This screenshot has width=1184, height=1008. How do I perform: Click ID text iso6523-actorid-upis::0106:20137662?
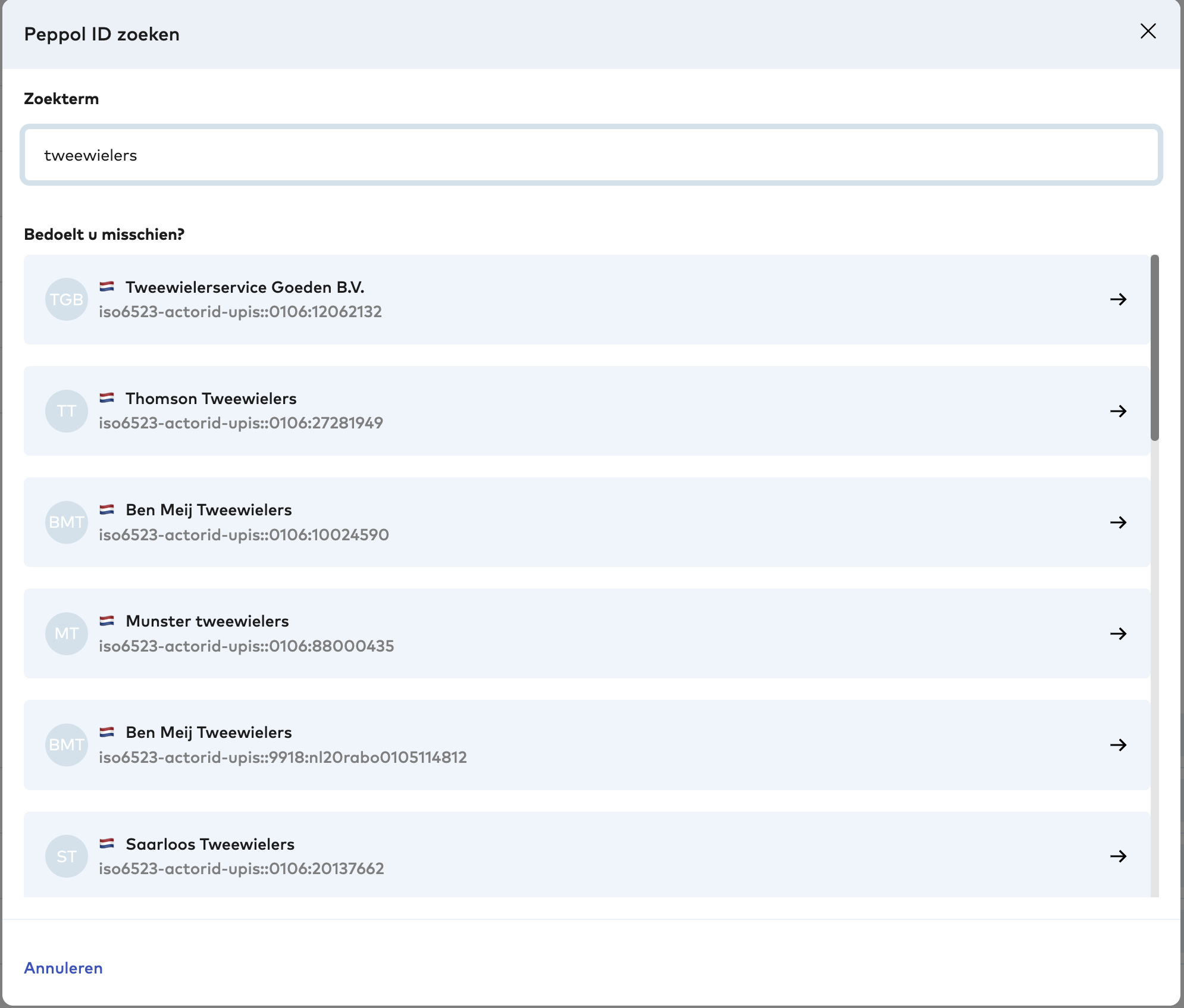(241, 869)
